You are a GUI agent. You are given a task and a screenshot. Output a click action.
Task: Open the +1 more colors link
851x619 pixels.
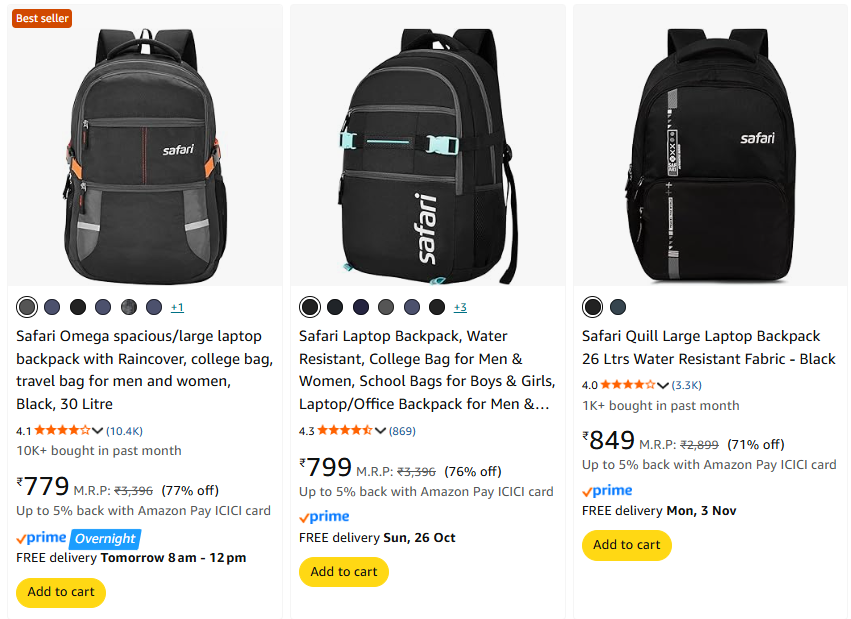point(177,307)
